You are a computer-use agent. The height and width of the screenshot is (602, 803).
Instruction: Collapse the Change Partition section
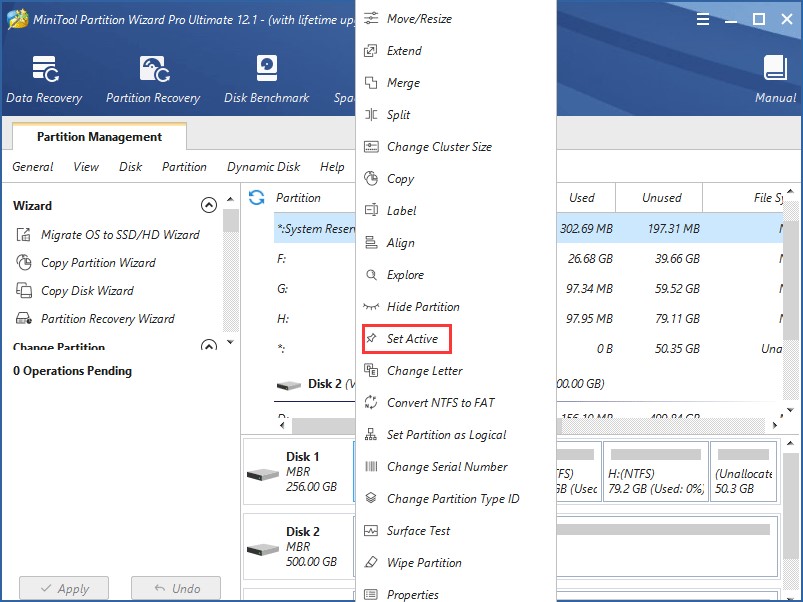coord(209,346)
